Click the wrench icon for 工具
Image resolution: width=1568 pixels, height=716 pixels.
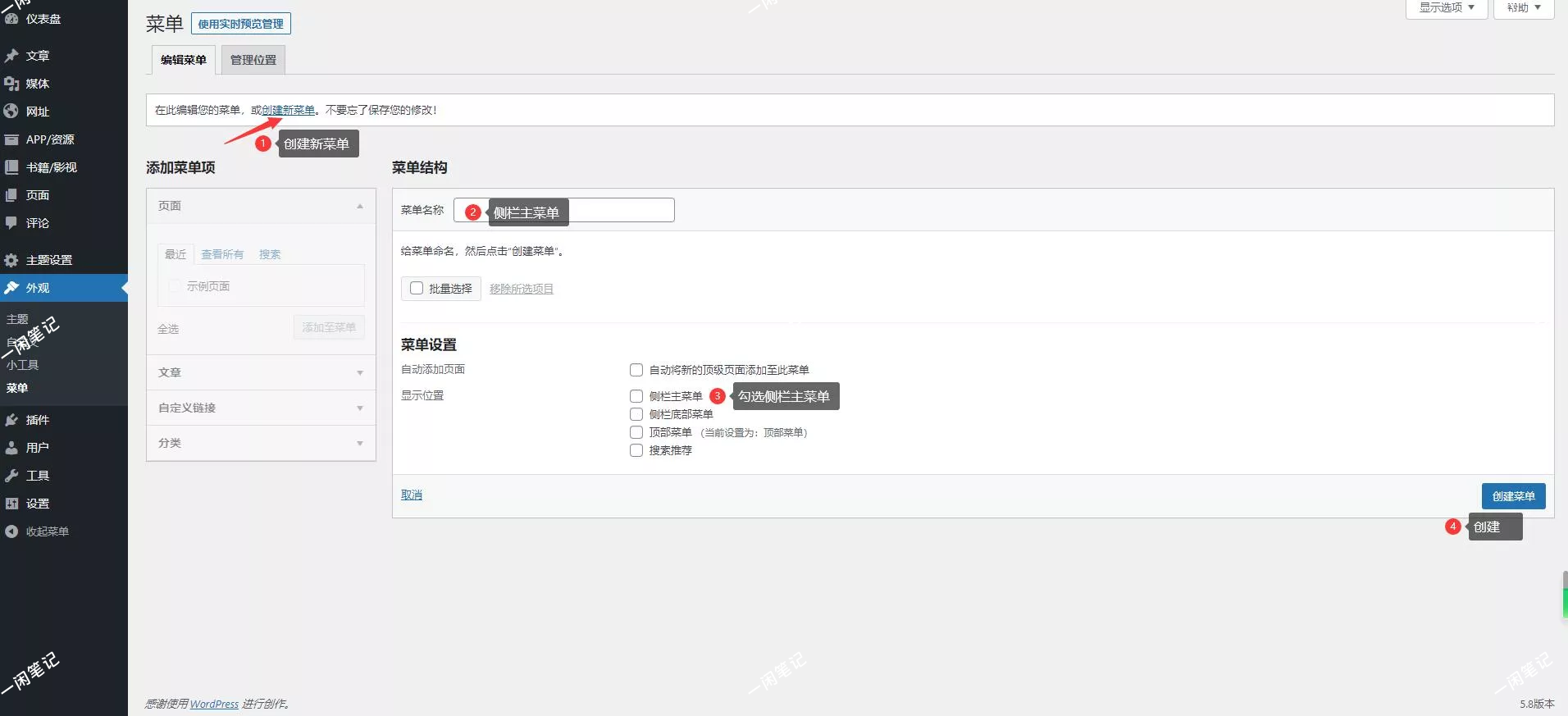point(11,476)
